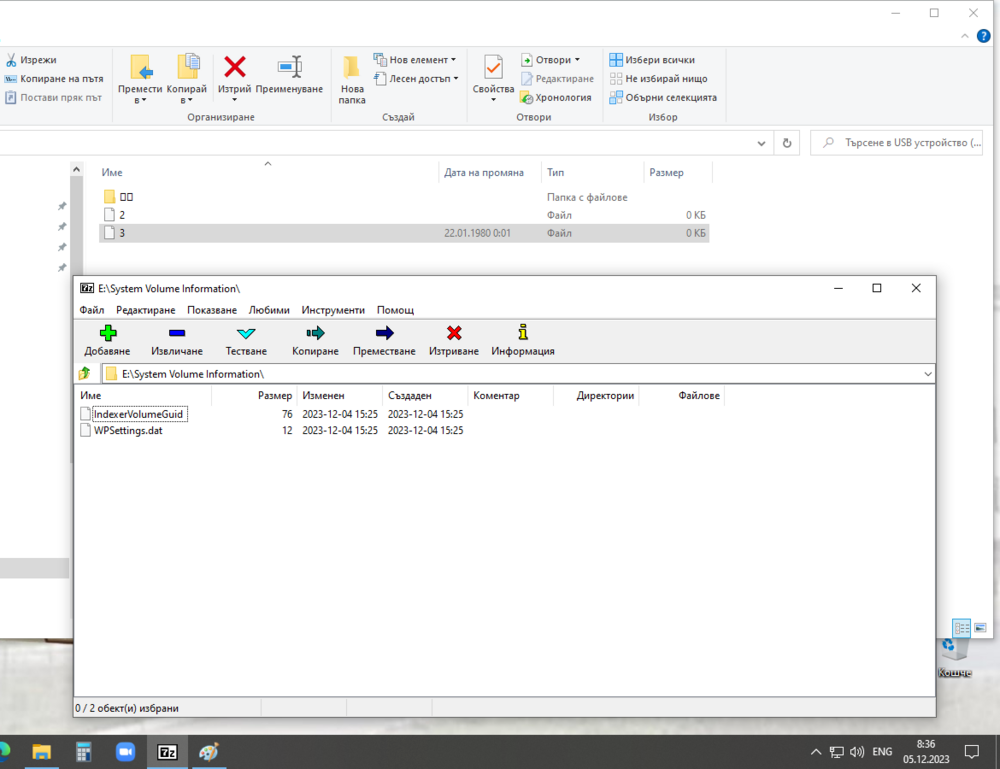Sort by the Размер column header in 7-Zip
This screenshot has height=769, width=1000.
[x=274, y=396]
